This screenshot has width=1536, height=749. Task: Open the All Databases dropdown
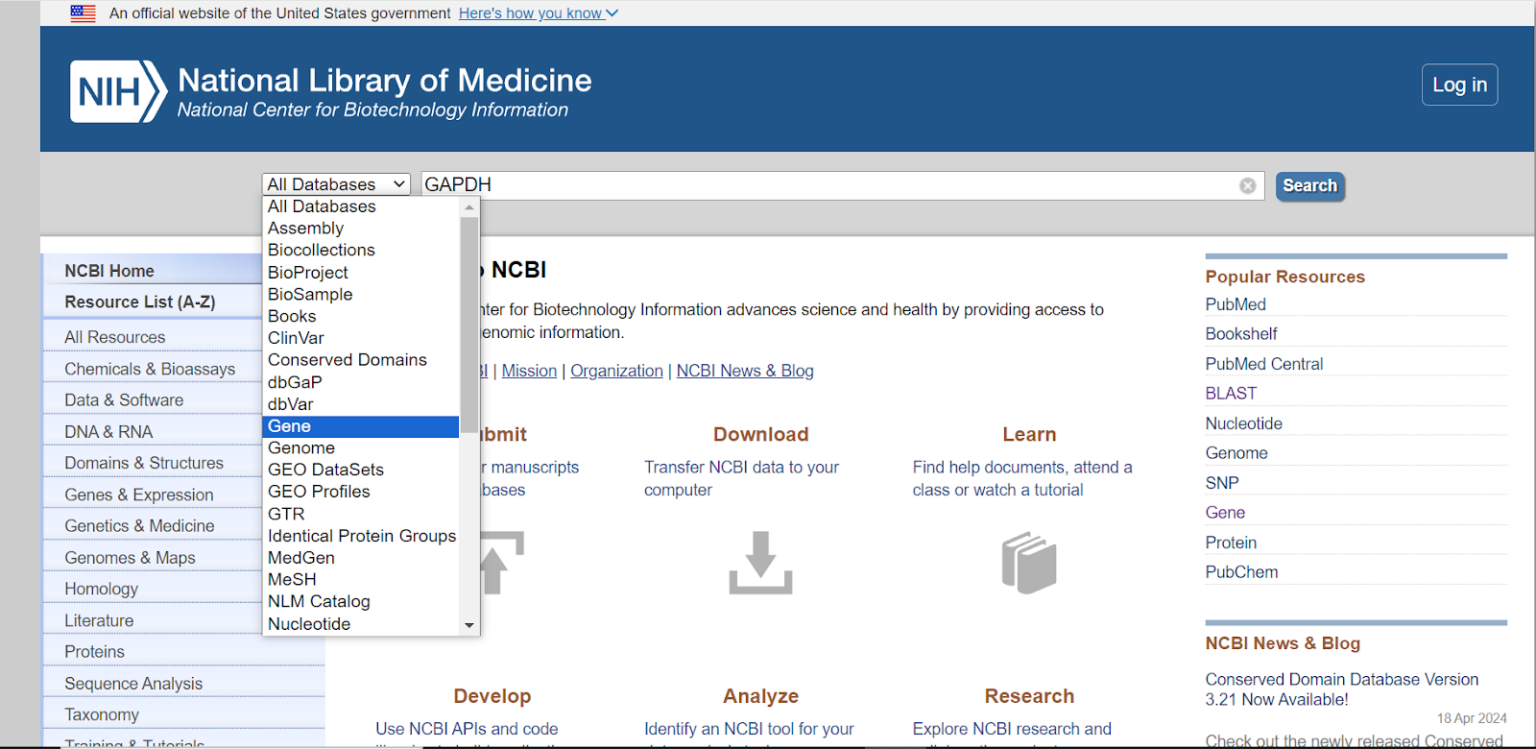coord(336,184)
